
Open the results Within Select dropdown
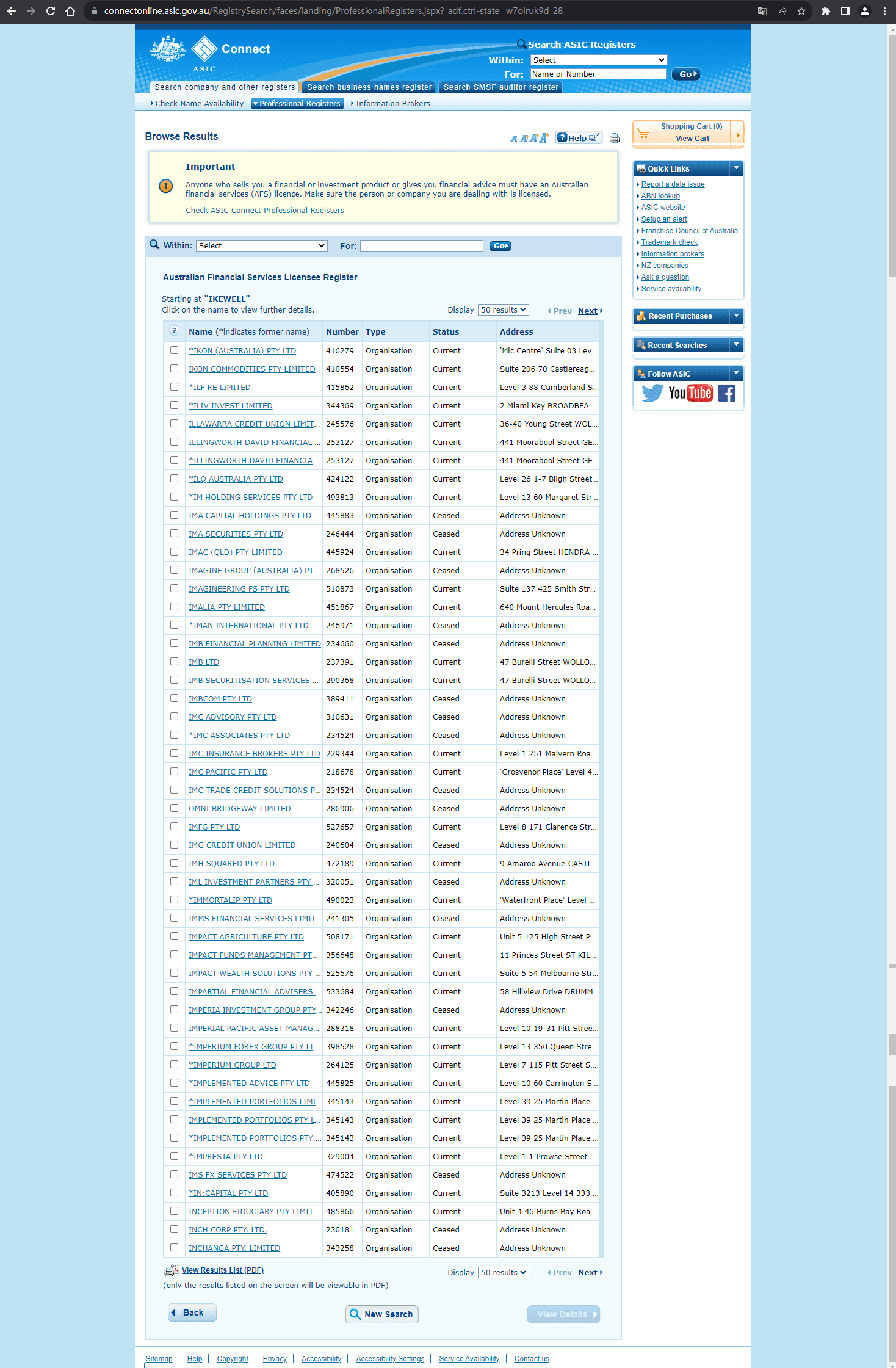point(262,245)
